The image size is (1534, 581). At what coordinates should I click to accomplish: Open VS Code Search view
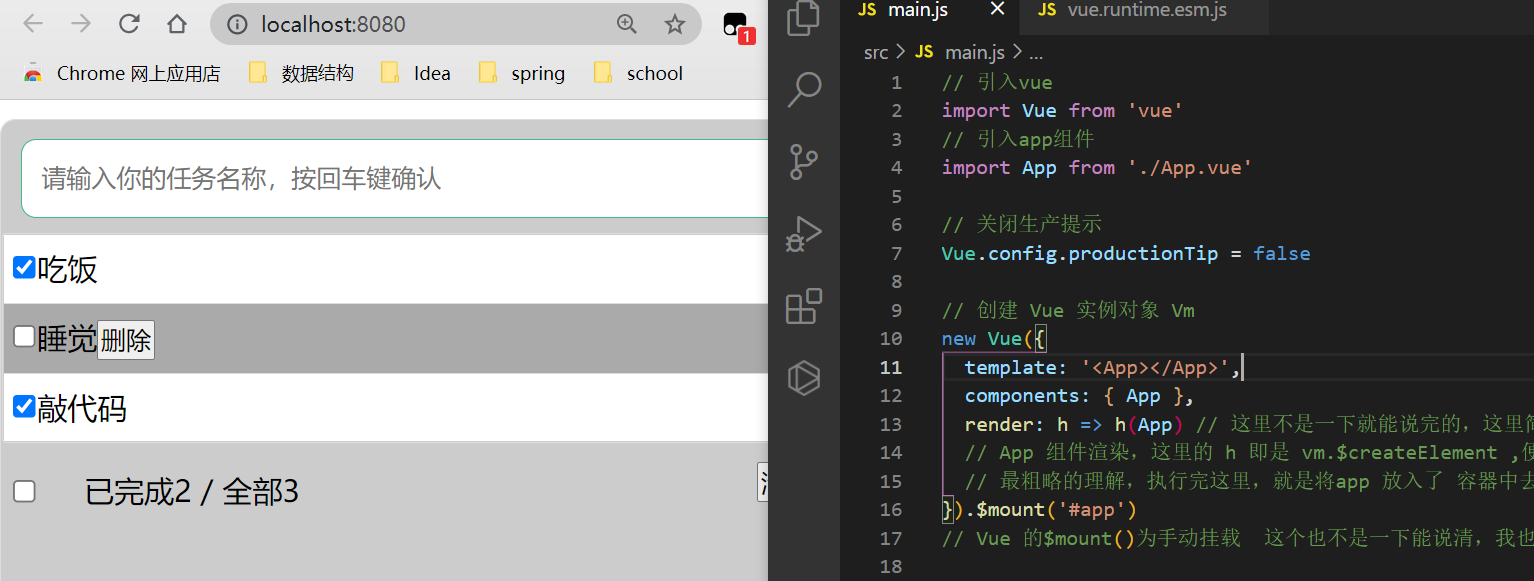tap(804, 89)
